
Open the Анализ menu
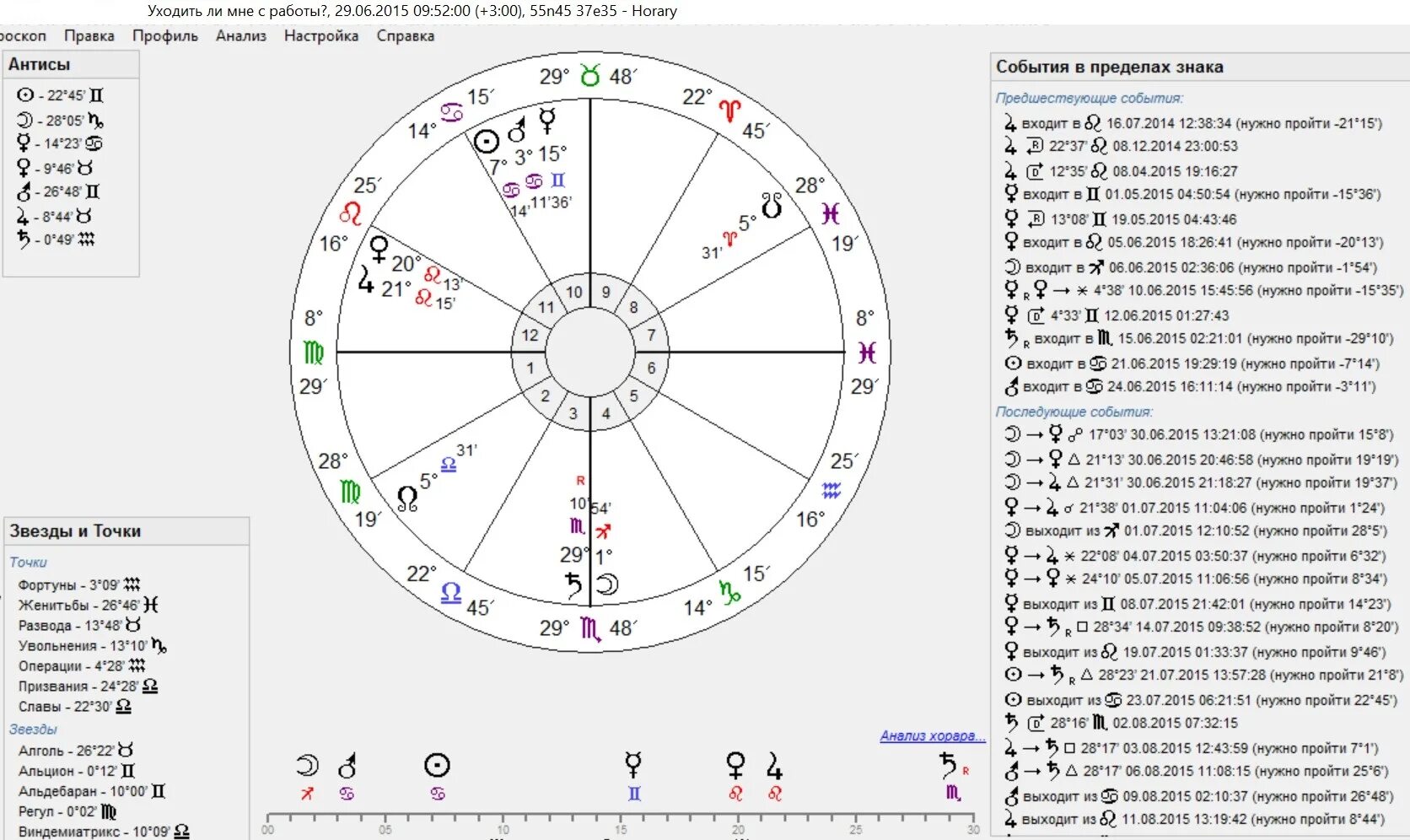click(x=240, y=35)
